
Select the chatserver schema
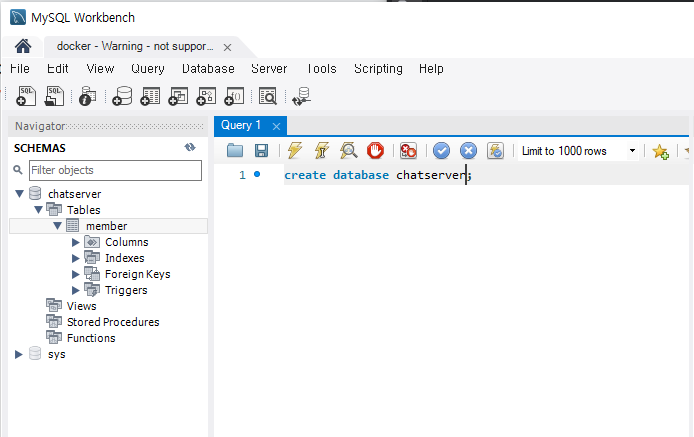[74, 194]
